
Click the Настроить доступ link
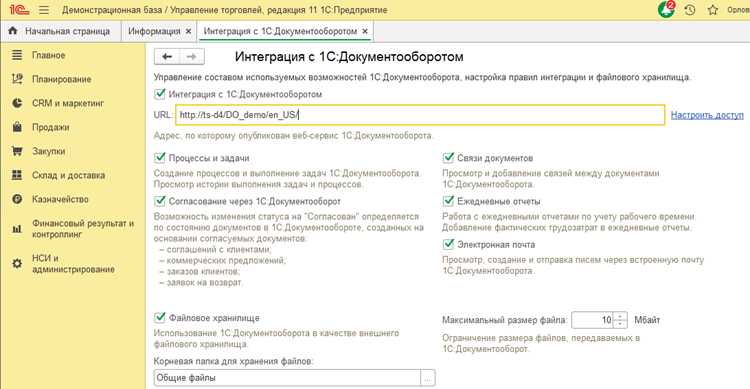(707, 115)
